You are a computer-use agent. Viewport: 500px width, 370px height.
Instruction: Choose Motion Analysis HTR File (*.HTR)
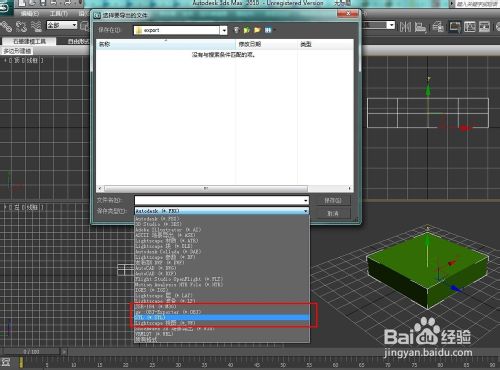222,285
